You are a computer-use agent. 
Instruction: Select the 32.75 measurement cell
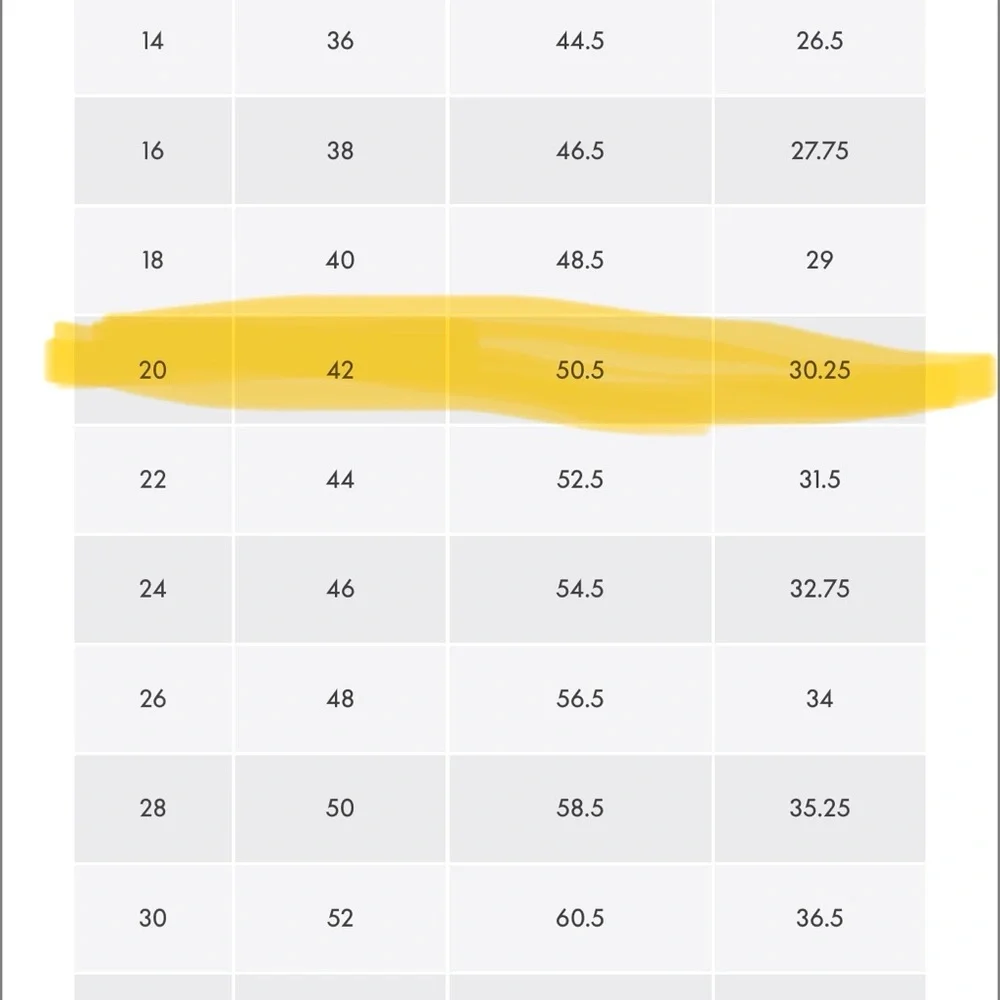(820, 589)
